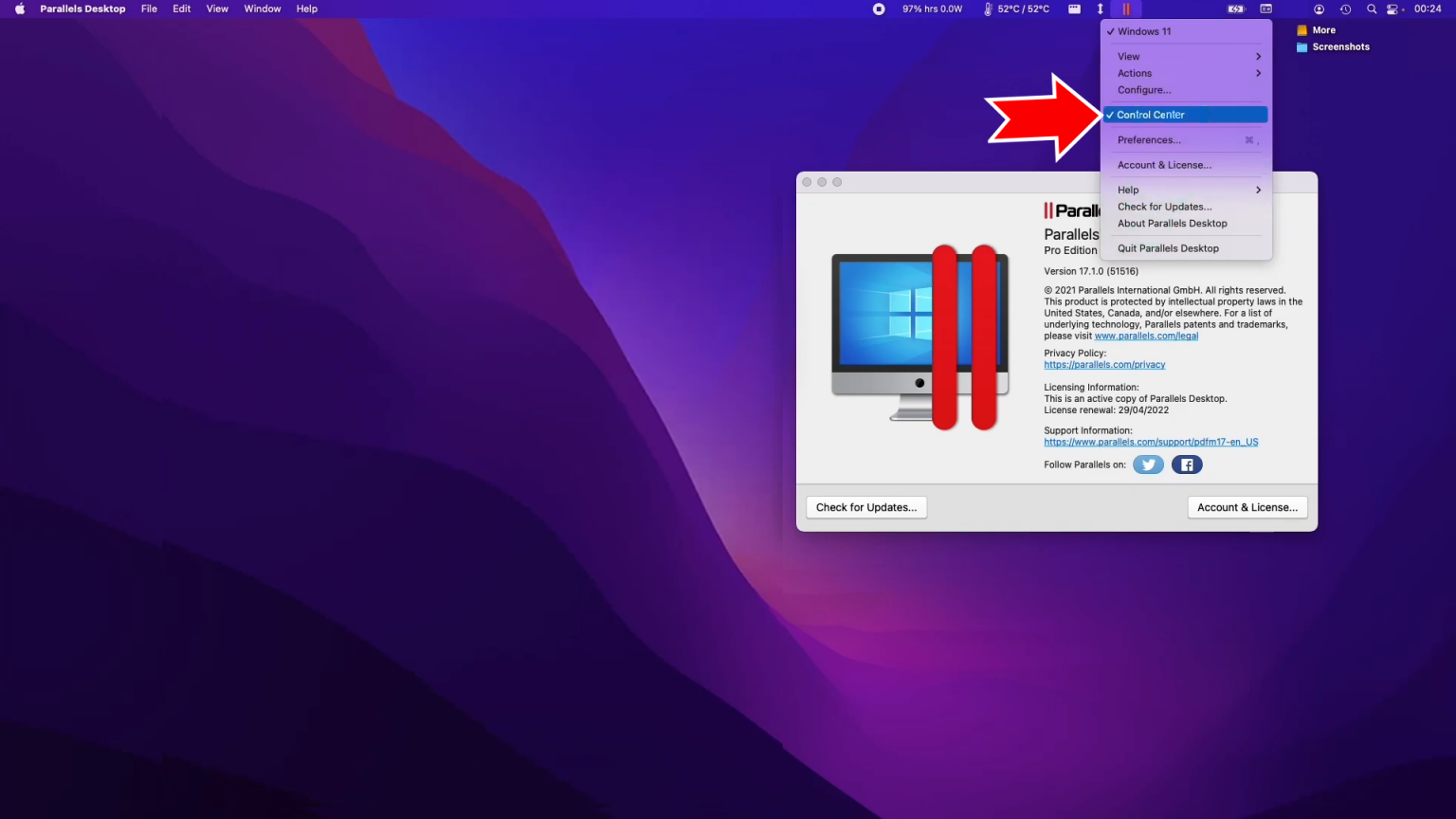Open Spotlight search magnifier
Image resolution: width=1456 pixels, height=819 pixels.
[1371, 9]
